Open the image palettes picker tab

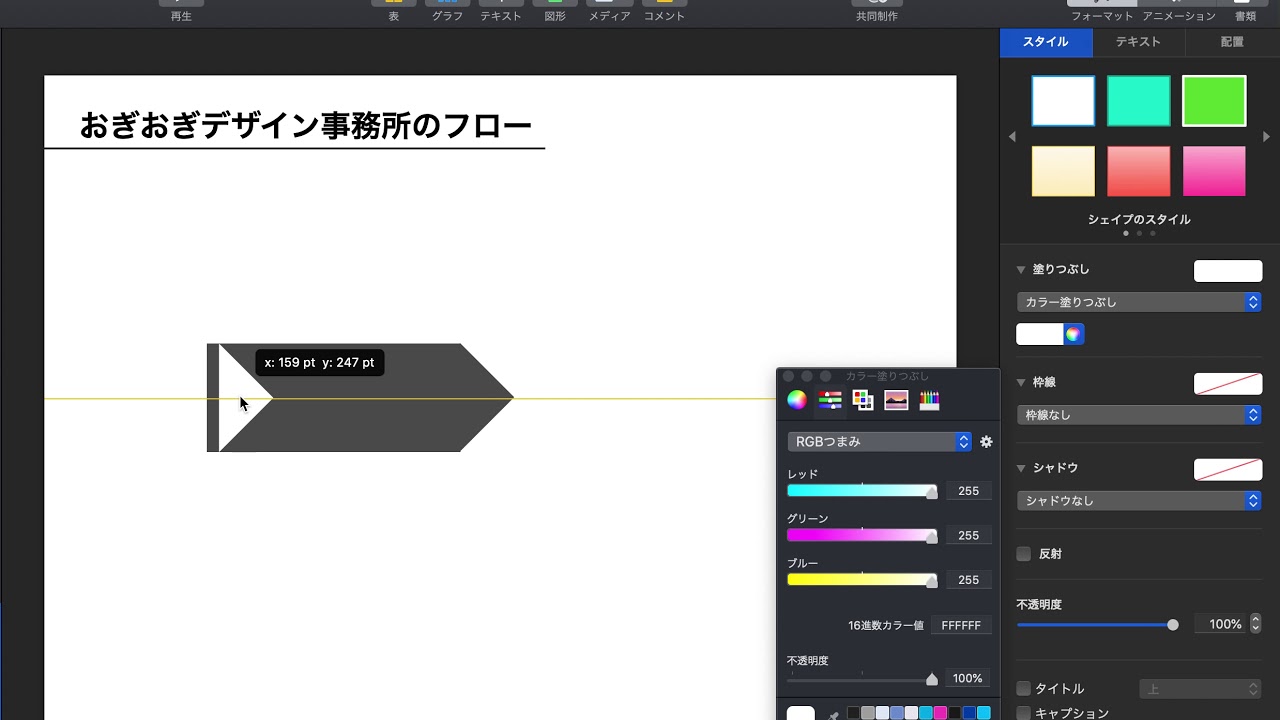896,399
